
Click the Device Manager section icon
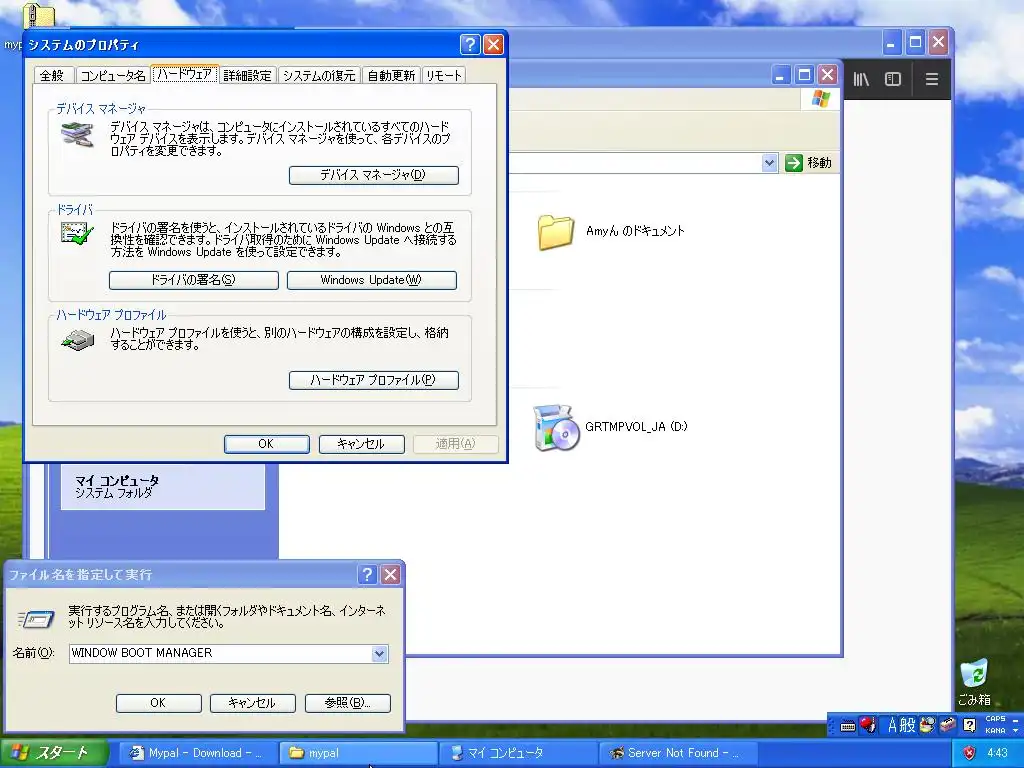point(78,134)
